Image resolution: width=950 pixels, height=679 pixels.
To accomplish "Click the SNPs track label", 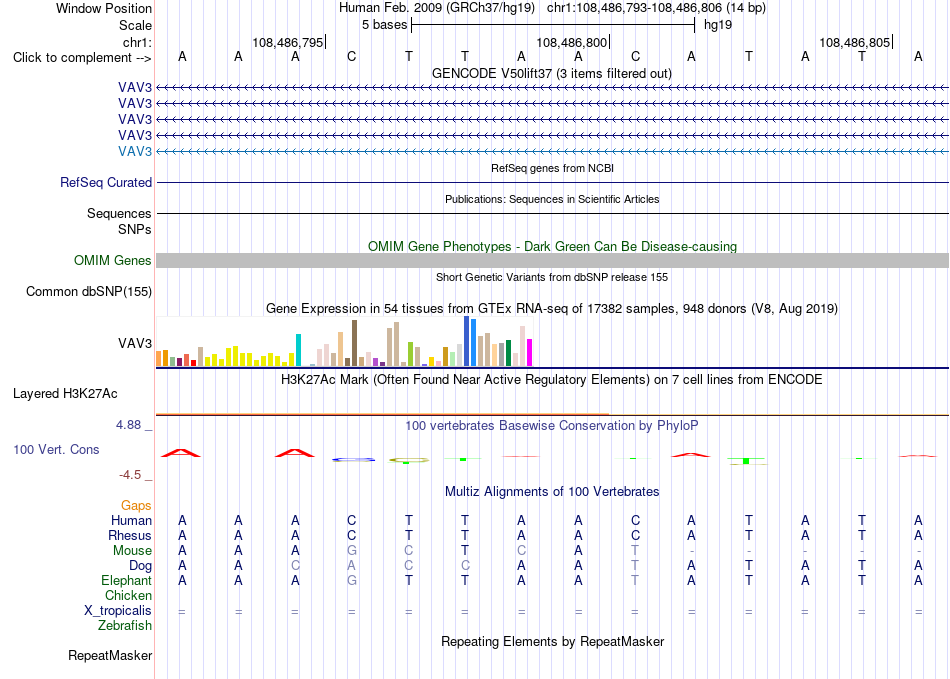I will [x=135, y=230].
